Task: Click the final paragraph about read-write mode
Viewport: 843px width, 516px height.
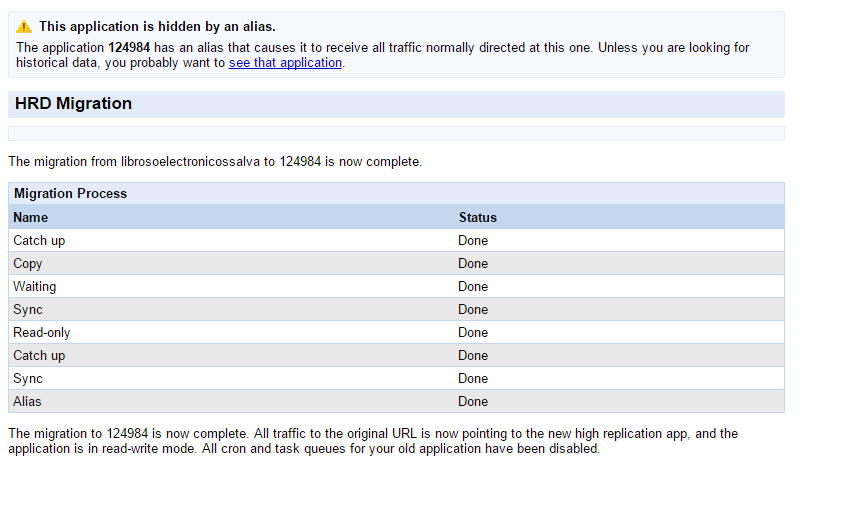Action: click(x=372, y=441)
